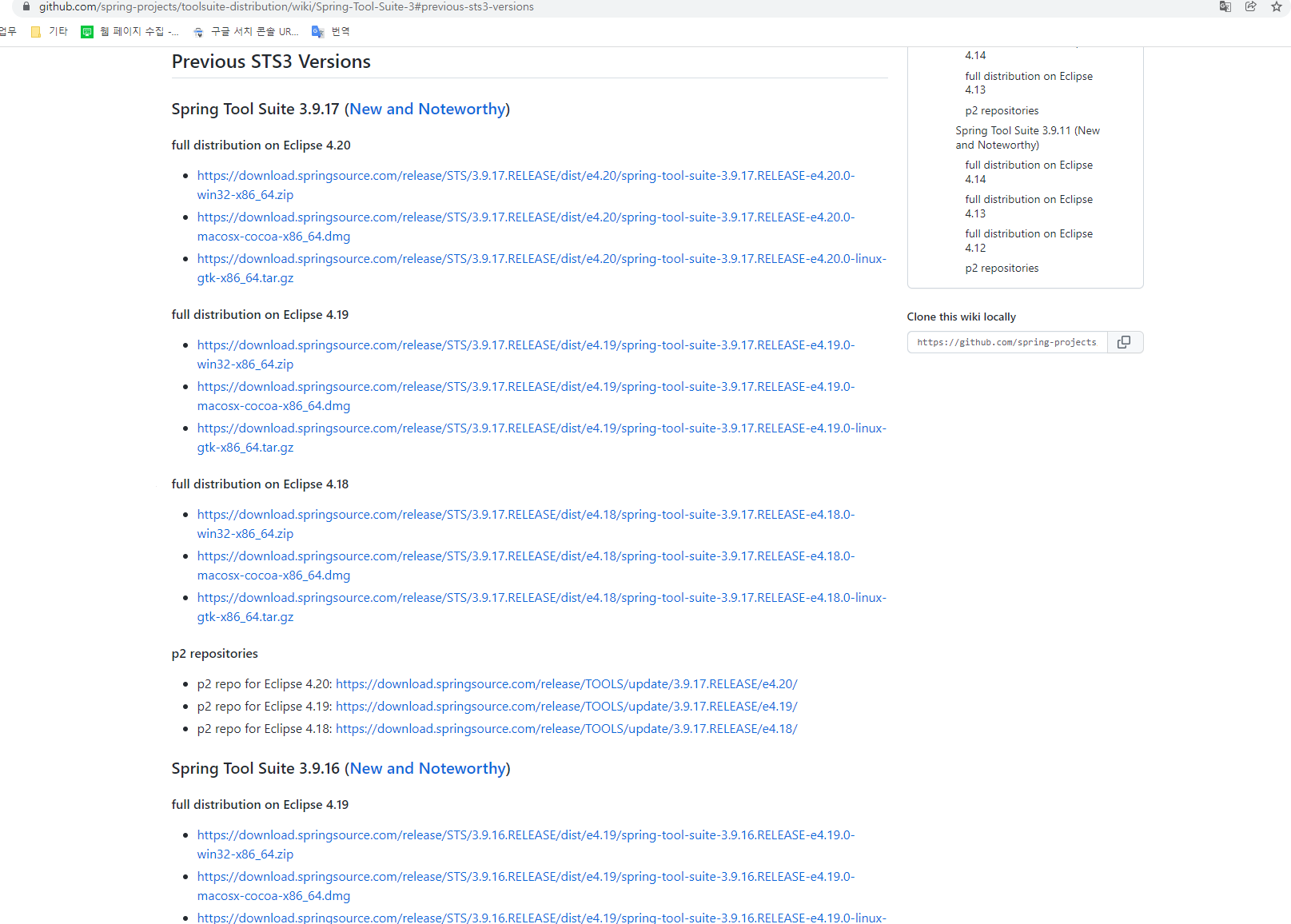This screenshot has height=924, width=1291.
Task: Bookmark this page with the star icon
Action: tap(1277, 6)
